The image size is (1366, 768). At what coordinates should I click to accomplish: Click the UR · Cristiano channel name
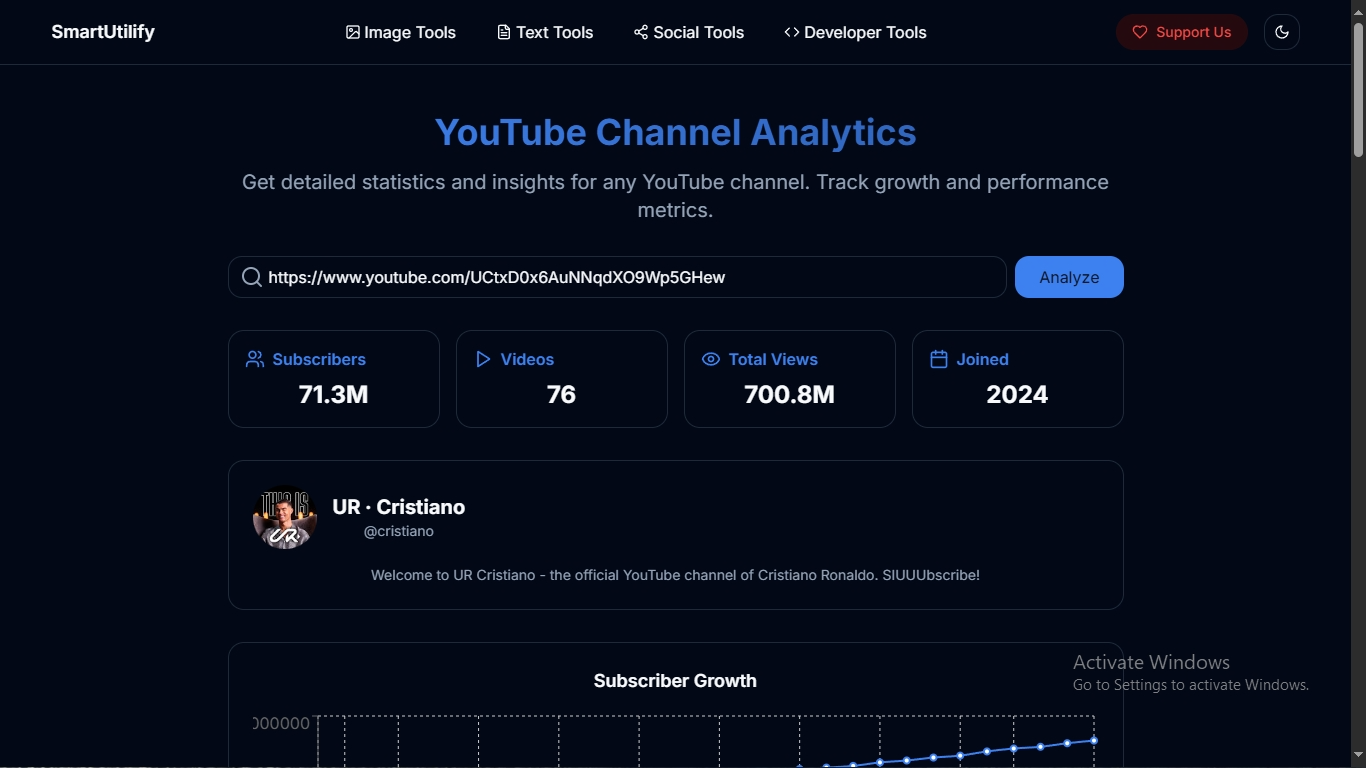[399, 507]
